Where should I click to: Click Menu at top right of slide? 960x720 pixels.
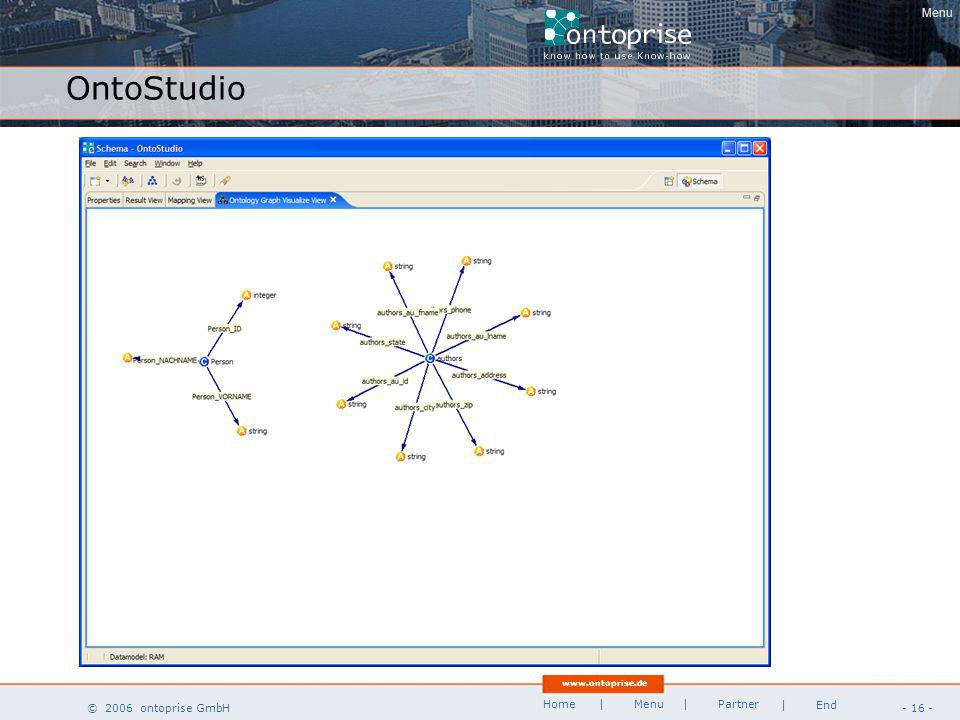937,13
